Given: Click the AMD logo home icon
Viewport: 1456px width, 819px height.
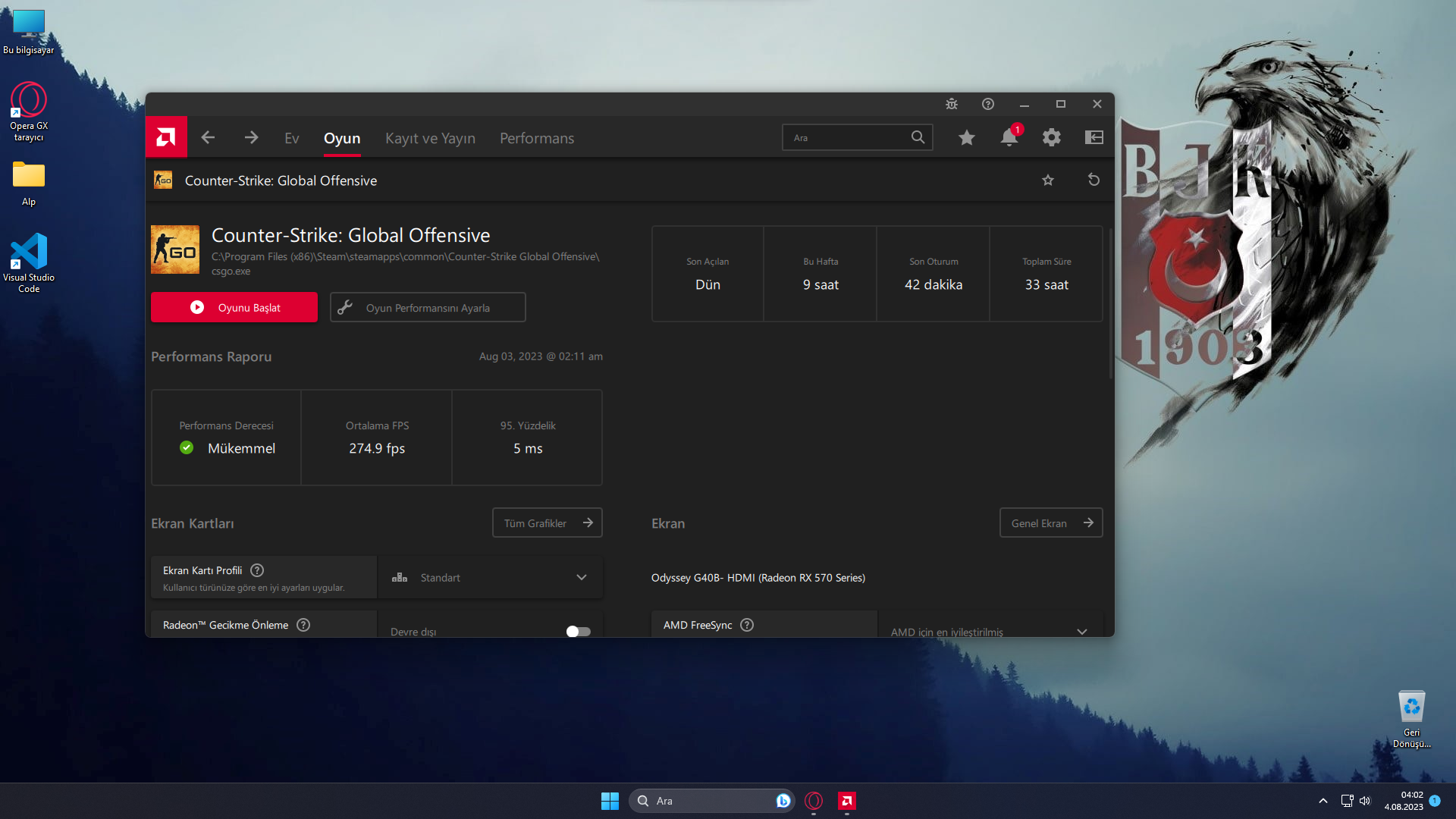Looking at the screenshot, I should point(166,137).
